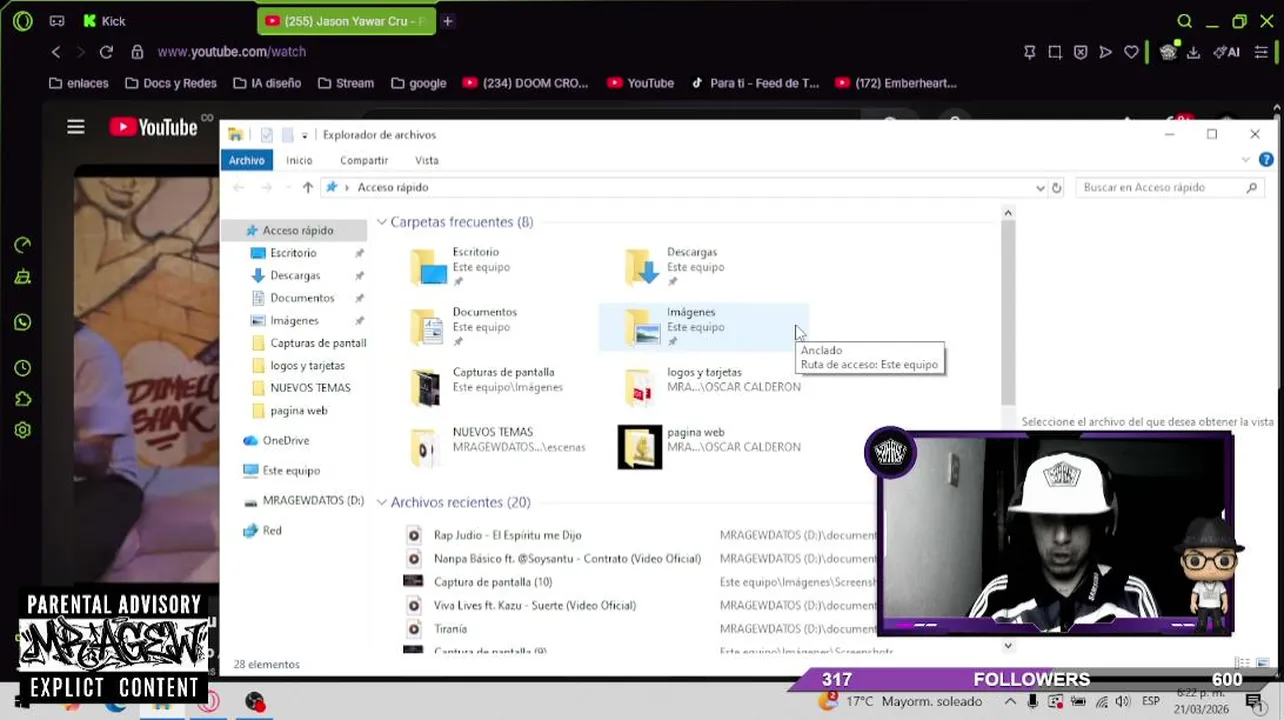Select Imágenes in navigation pane
The width and height of the screenshot is (1284, 720).
click(x=294, y=321)
